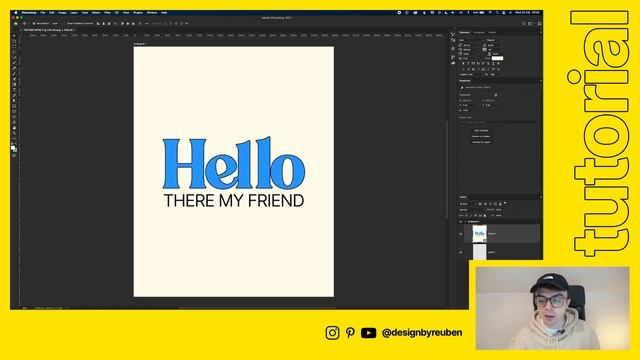This screenshot has height=360, width=640.
Task: Click the Home icon in options bar
Action: coord(16,24)
